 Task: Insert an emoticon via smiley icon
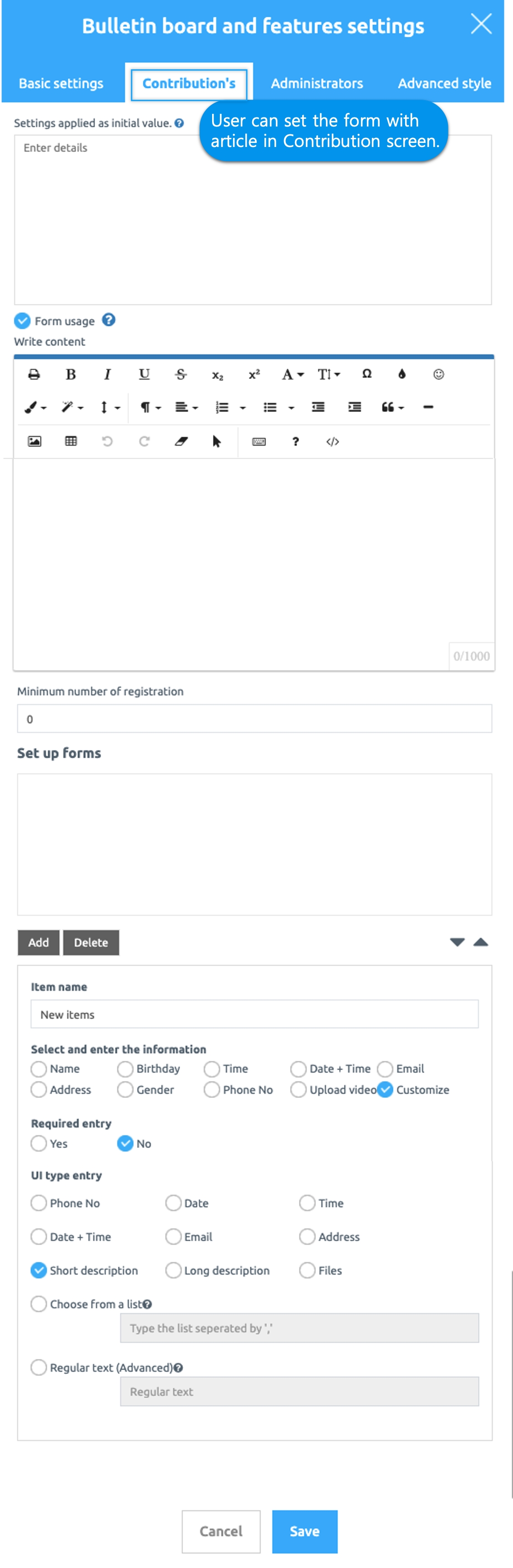point(438,374)
